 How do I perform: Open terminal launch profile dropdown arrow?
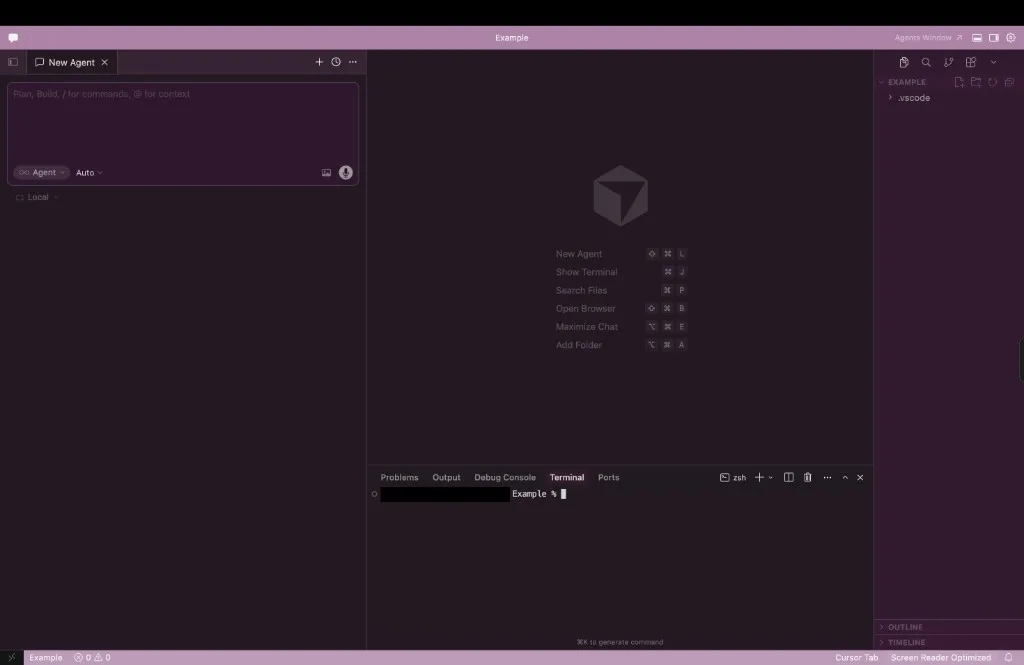(771, 478)
